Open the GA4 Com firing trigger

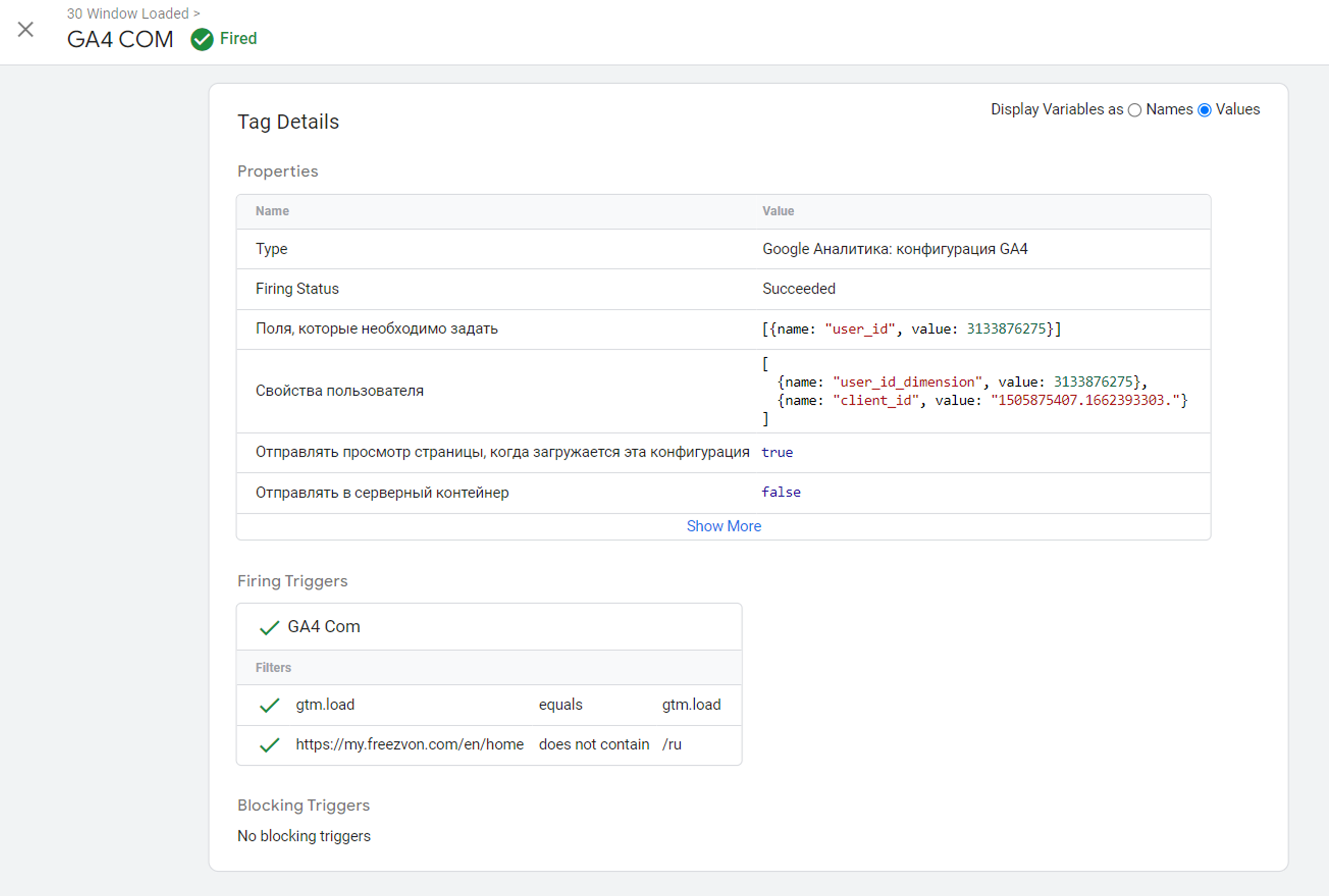coord(323,627)
